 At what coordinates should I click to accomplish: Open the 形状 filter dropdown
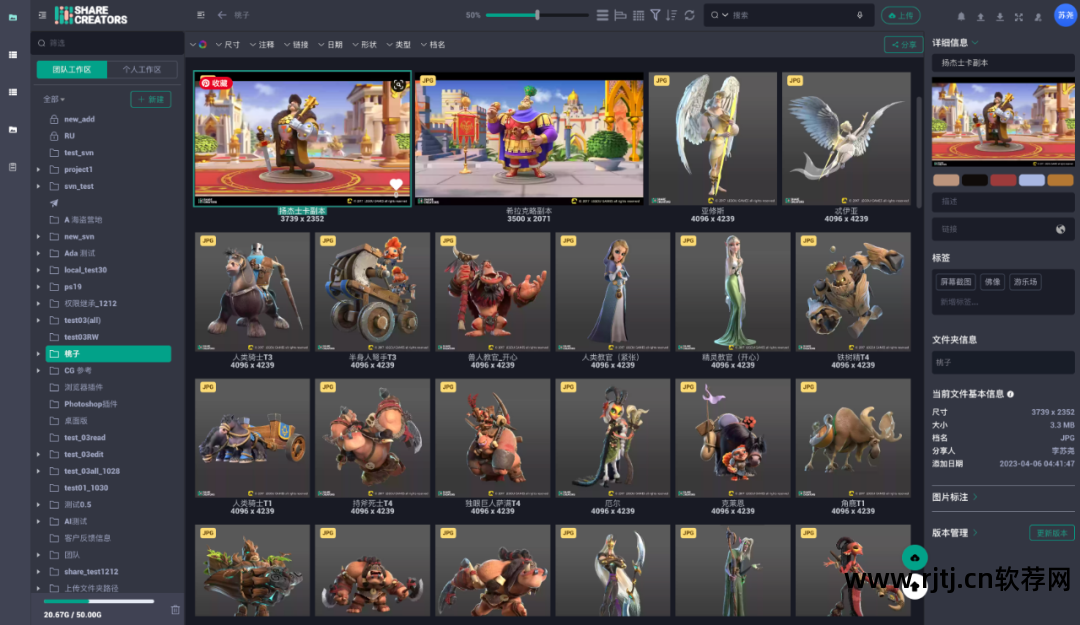point(364,45)
